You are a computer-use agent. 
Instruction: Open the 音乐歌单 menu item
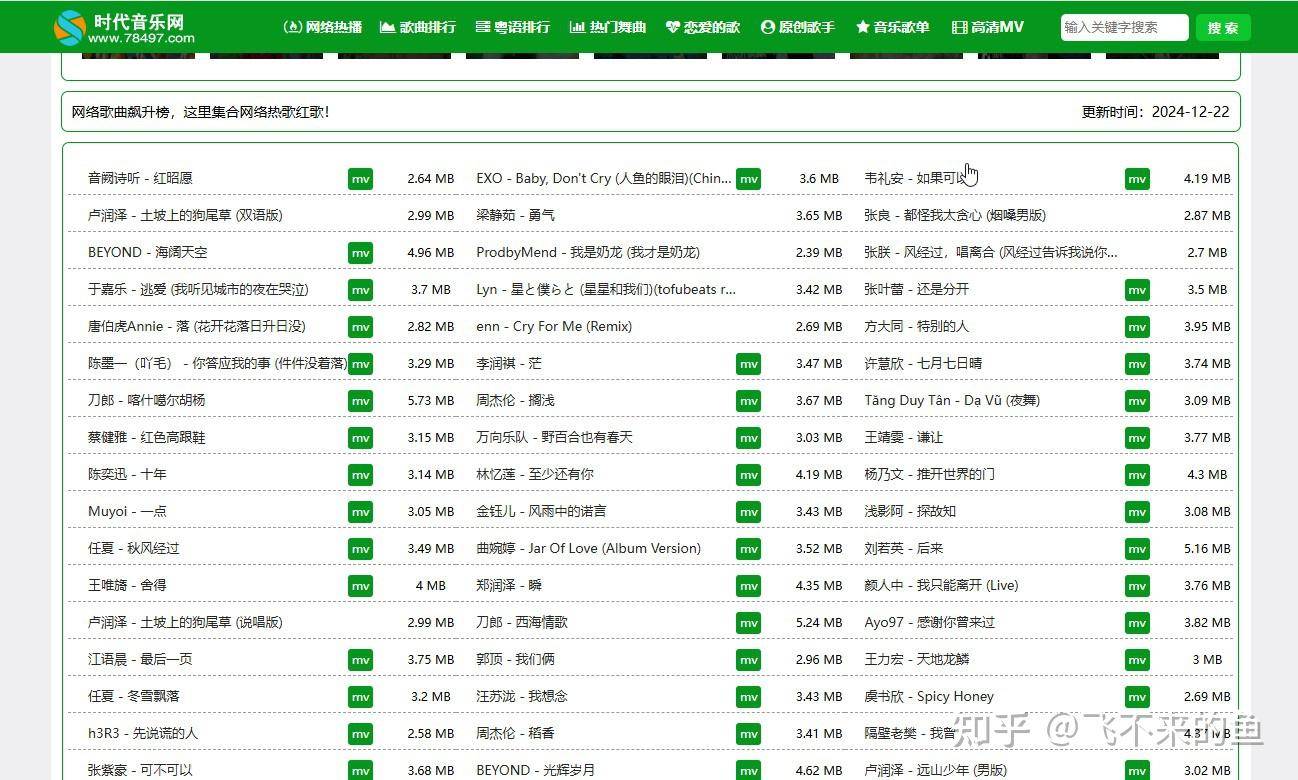(x=892, y=27)
